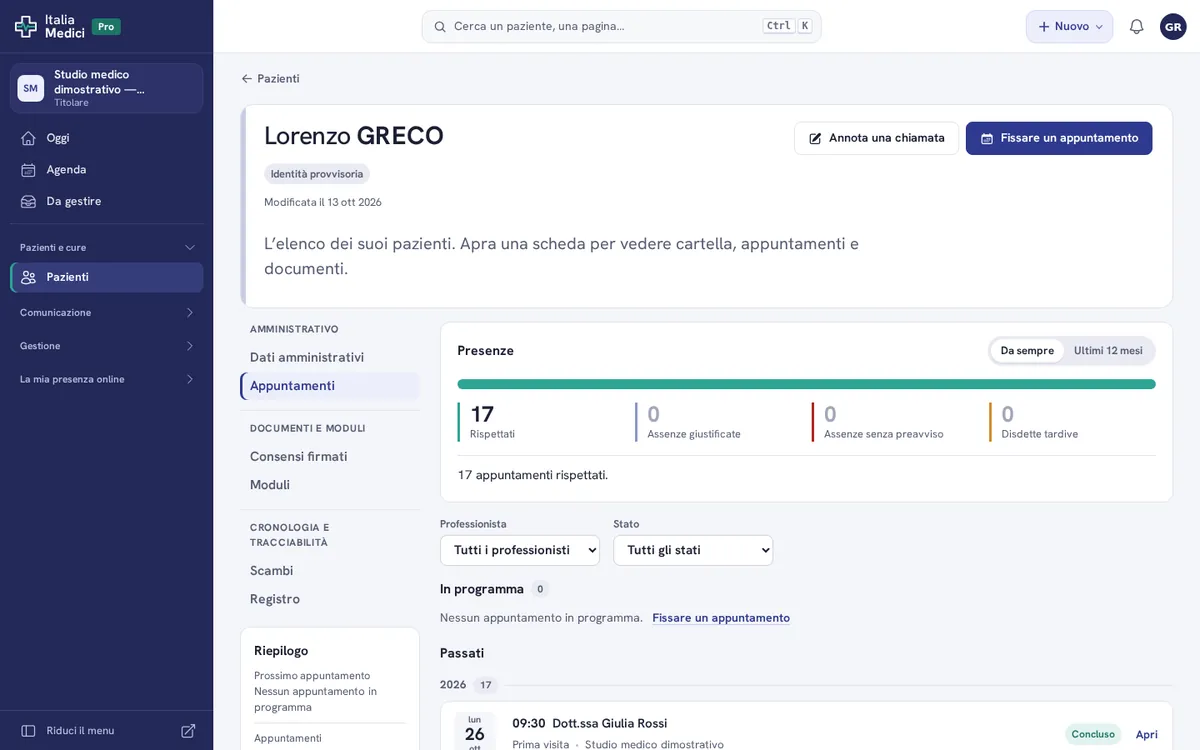Select the Pazienti people icon
Viewport: 1200px width, 750px height.
pyautogui.click(x=28, y=277)
